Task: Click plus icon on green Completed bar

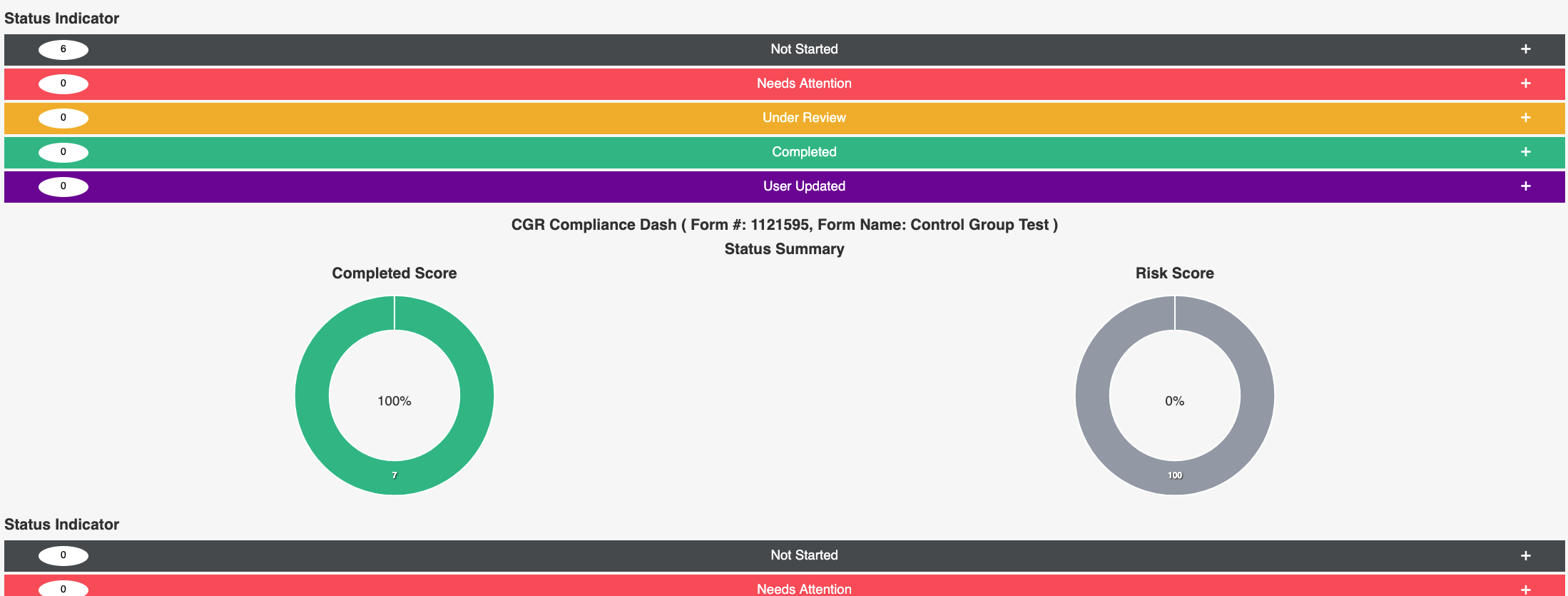Action: coord(1525,152)
